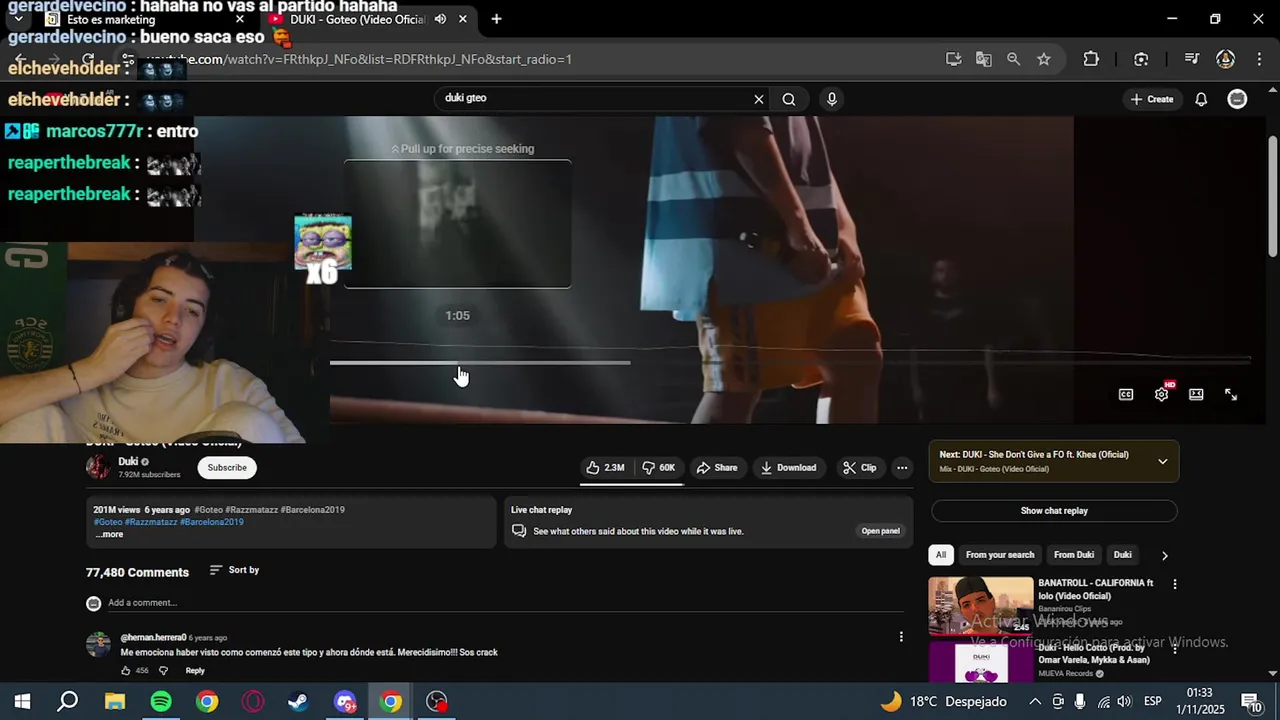Adjust the system volume speaker icon

click(1124, 702)
